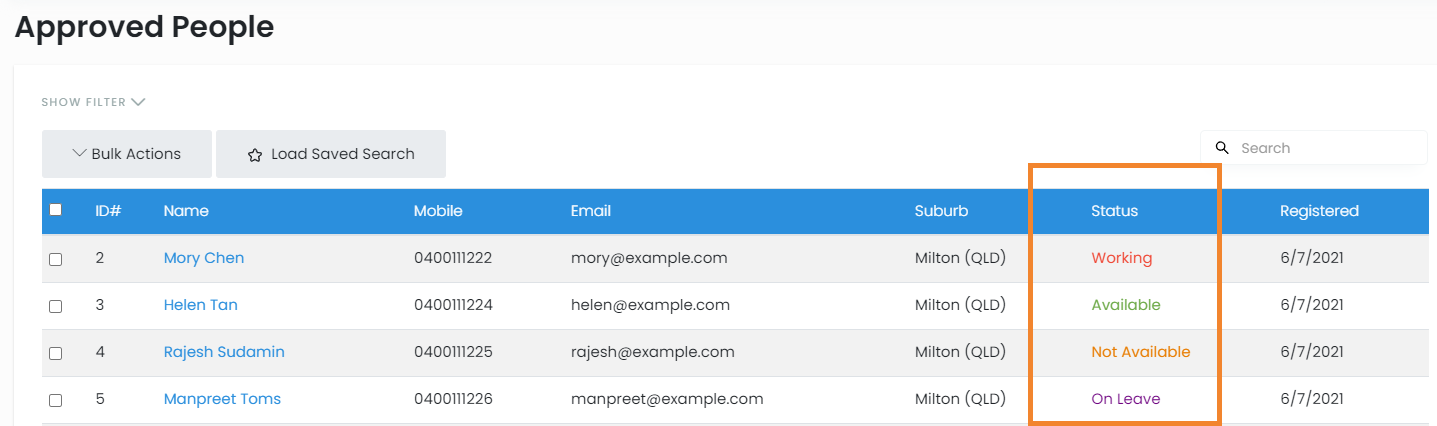The height and width of the screenshot is (426, 1437).
Task: Check the box for Mory Chen's row
Action: click(56, 259)
